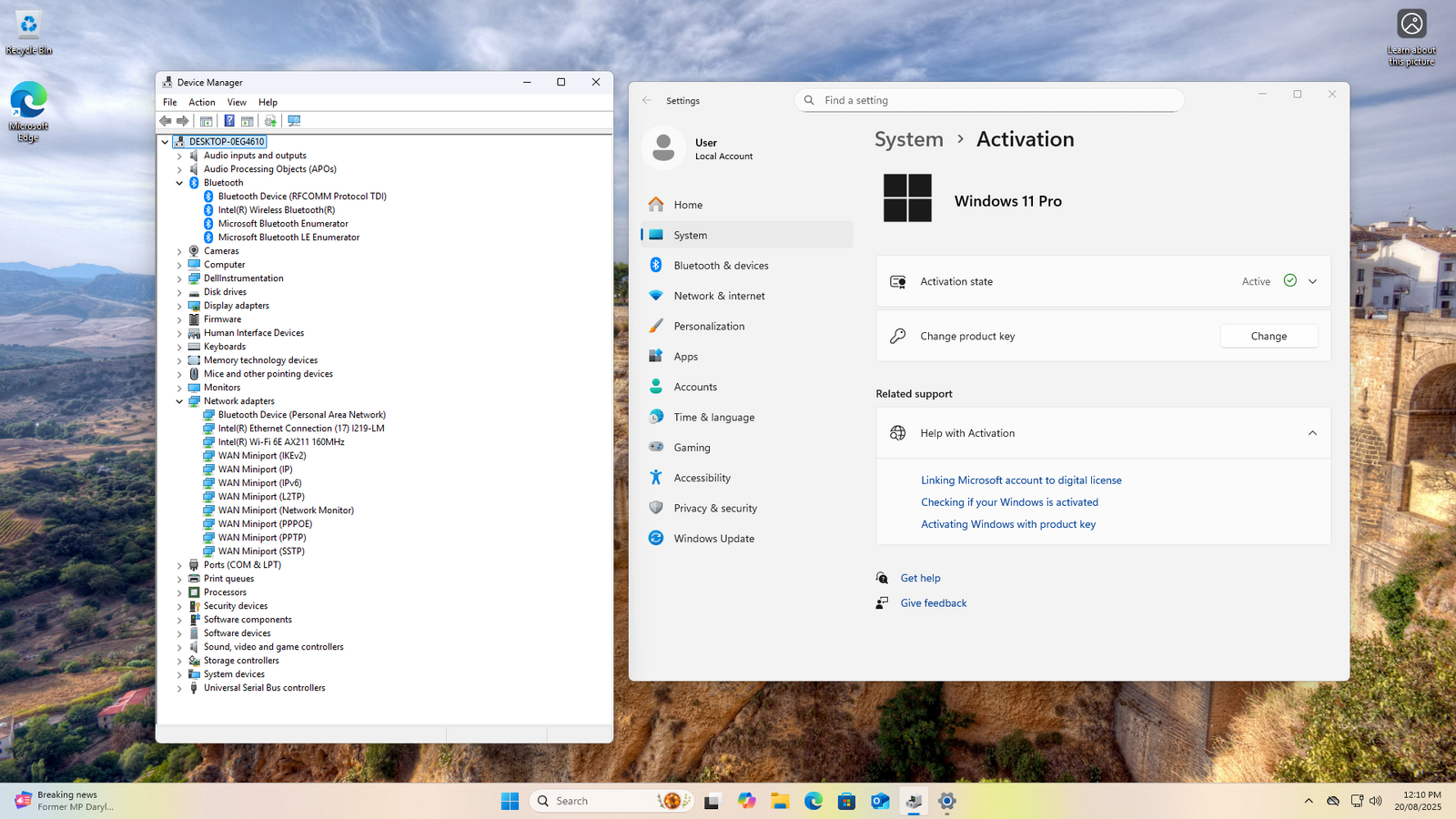This screenshot has width=1456, height=819.
Task: Expand the Cameras tree node
Action: 179,251
